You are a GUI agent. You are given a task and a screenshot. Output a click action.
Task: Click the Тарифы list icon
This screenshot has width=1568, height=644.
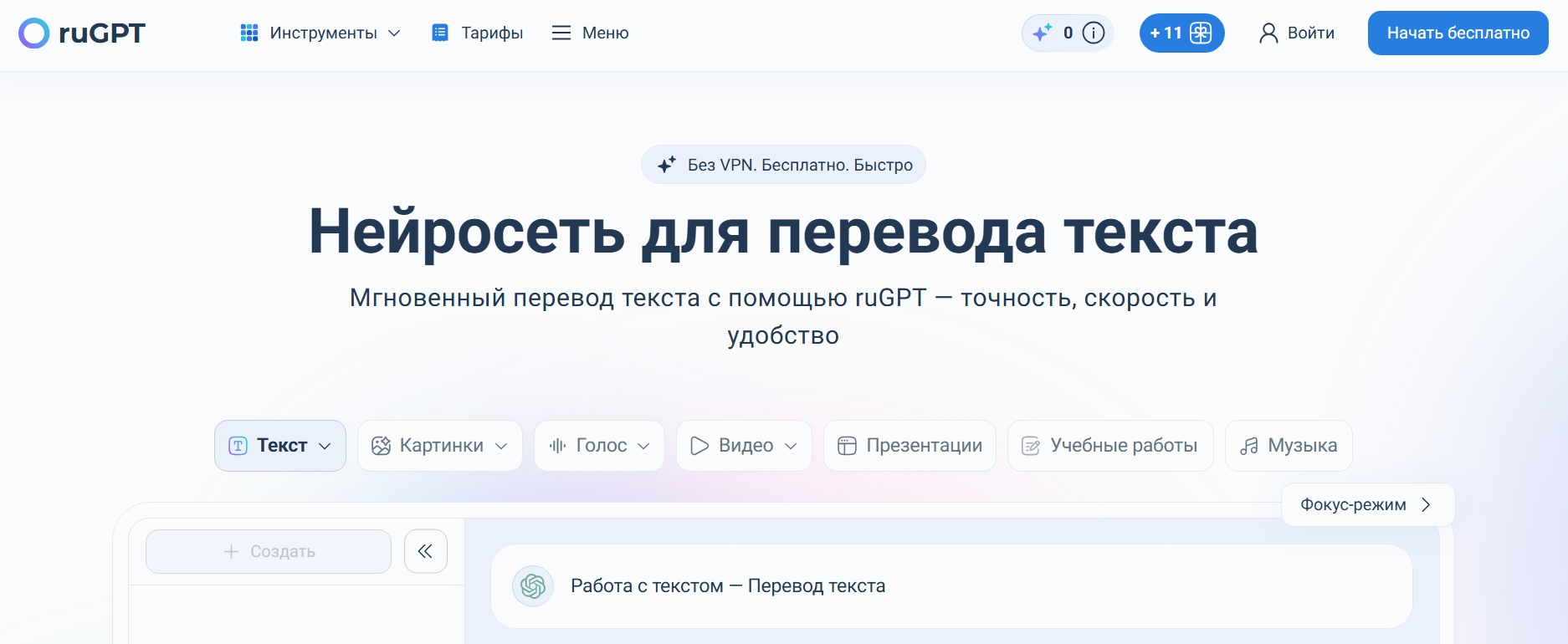click(440, 33)
